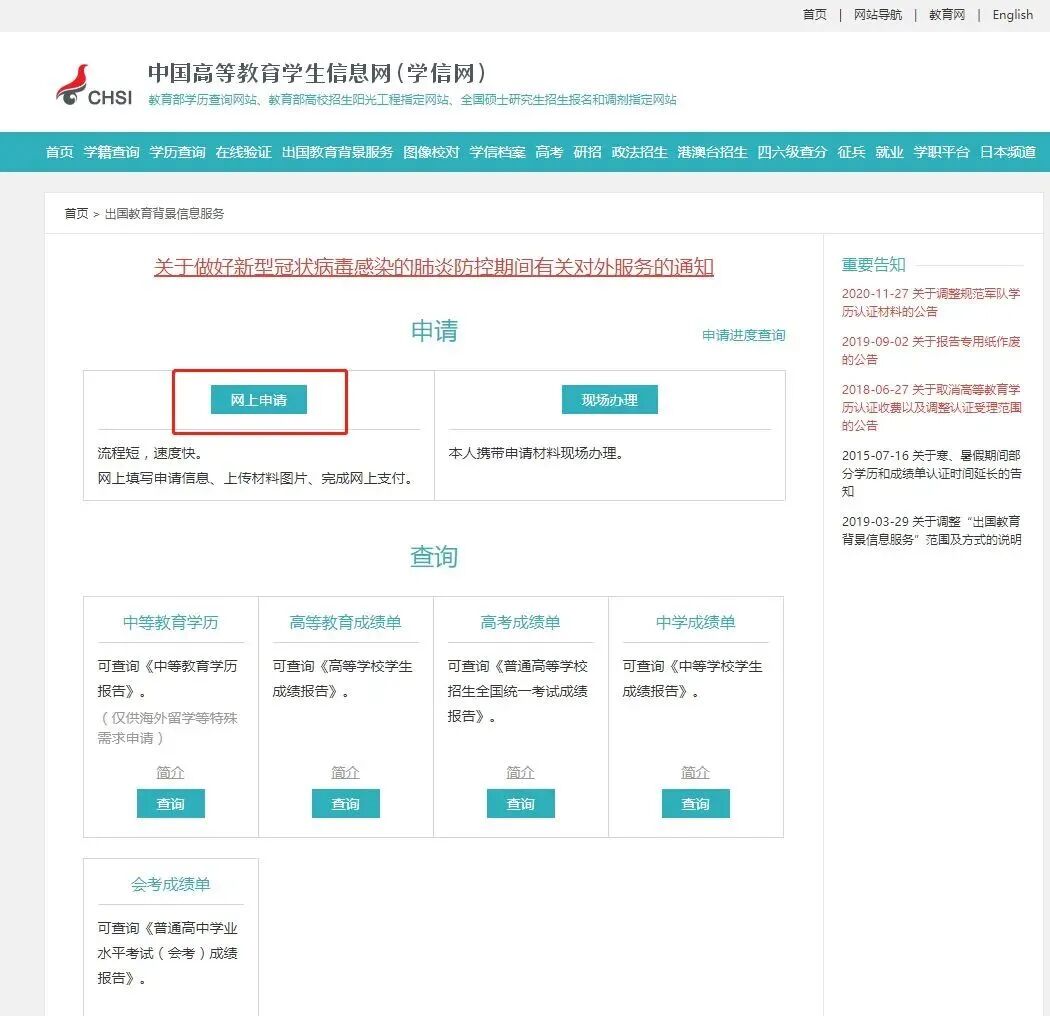Open 港澳台招生 menu item
Viewport: 1050px width, 1016px height.
pos(712,152)
